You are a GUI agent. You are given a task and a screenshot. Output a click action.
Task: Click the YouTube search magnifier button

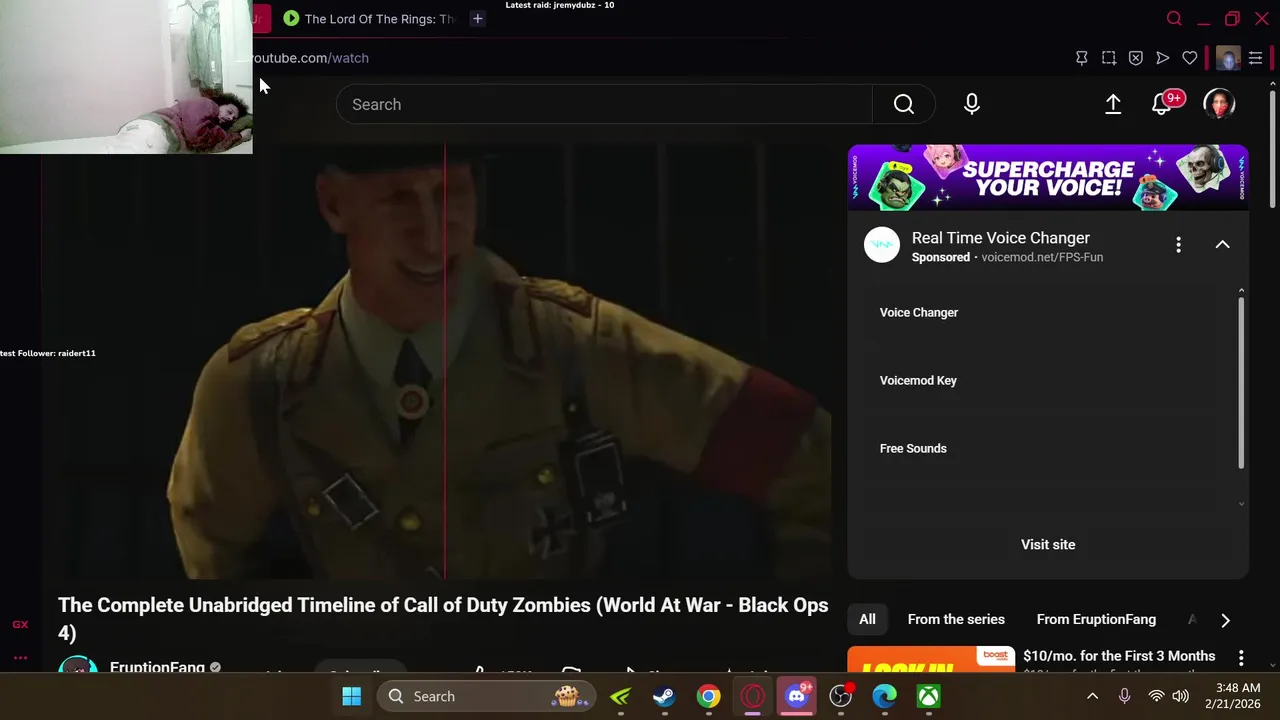coord(903,104)
